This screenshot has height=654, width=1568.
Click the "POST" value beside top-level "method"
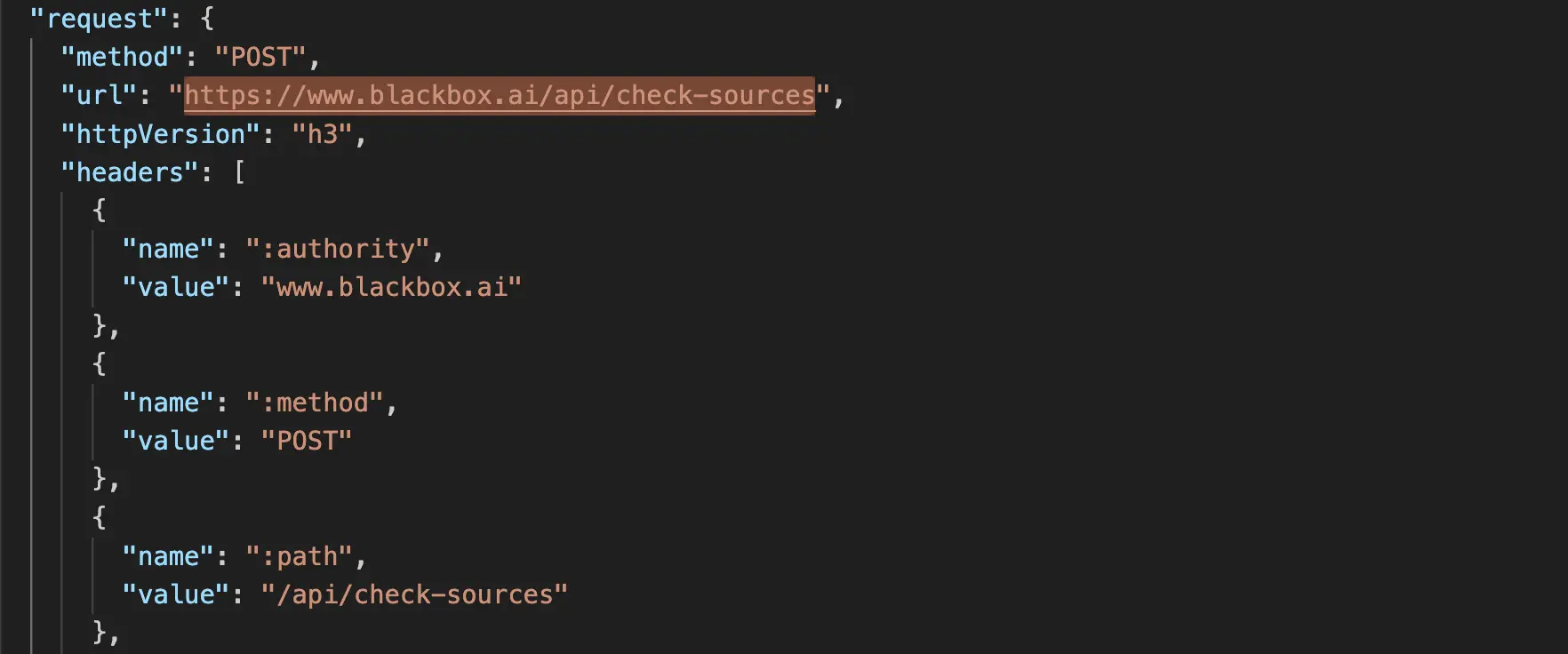pyautogui.click(x=260, y=57)
